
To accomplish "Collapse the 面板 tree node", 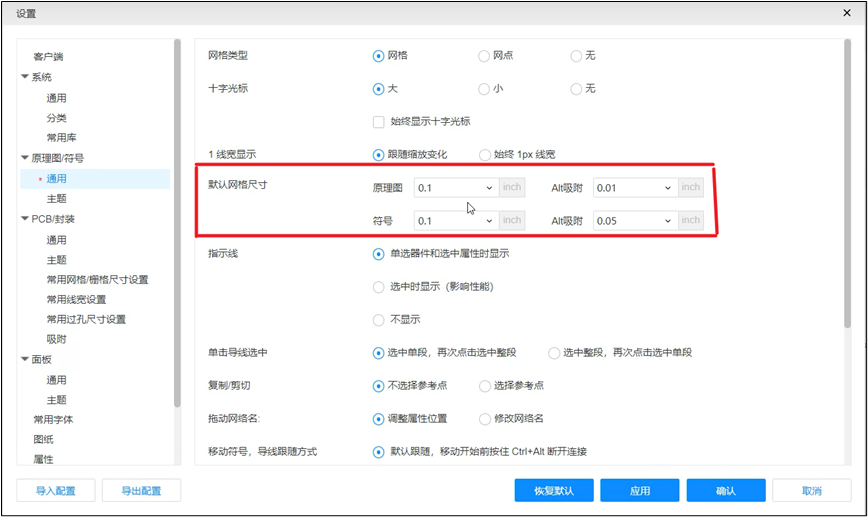I will point(25,359).
